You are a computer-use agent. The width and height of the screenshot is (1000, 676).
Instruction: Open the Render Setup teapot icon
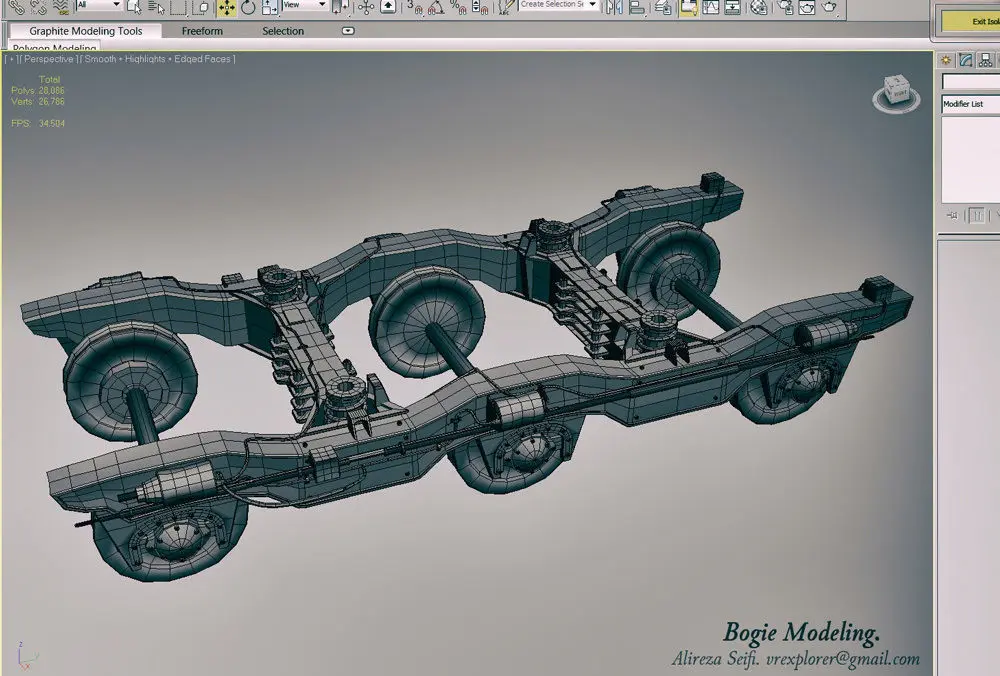click(x=785, y=7)
